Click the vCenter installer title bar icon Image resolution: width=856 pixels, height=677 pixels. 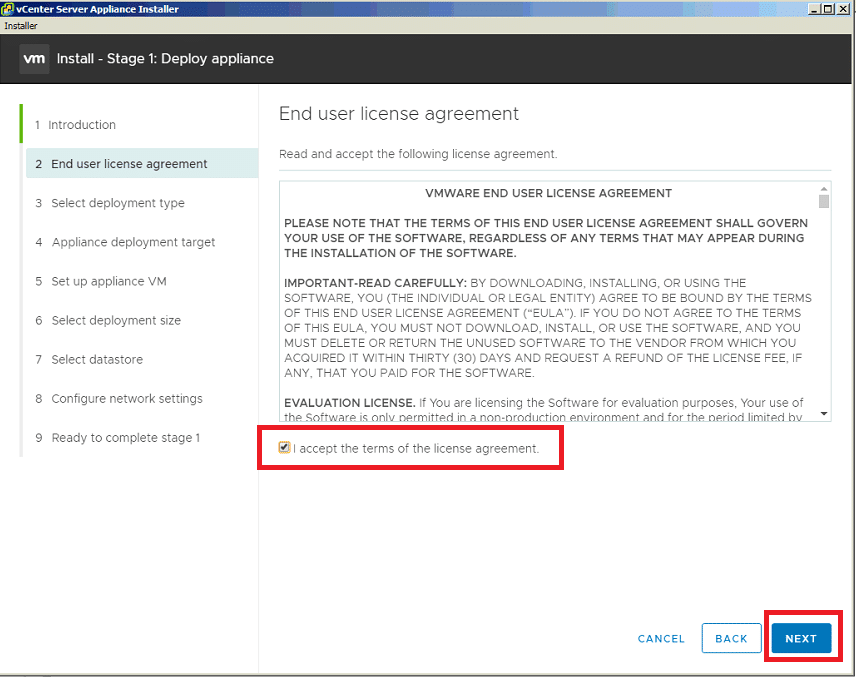(x=7, y=9)
